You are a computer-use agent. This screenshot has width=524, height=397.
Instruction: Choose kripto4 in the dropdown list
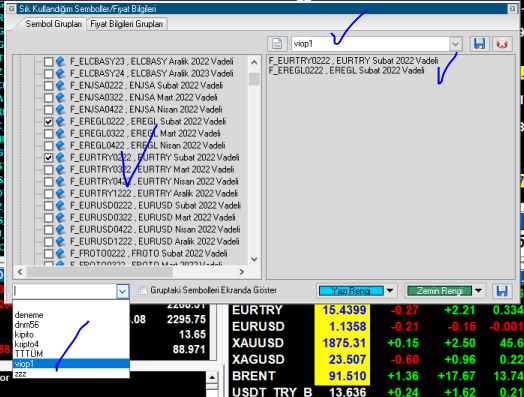(x=71, y=344)
